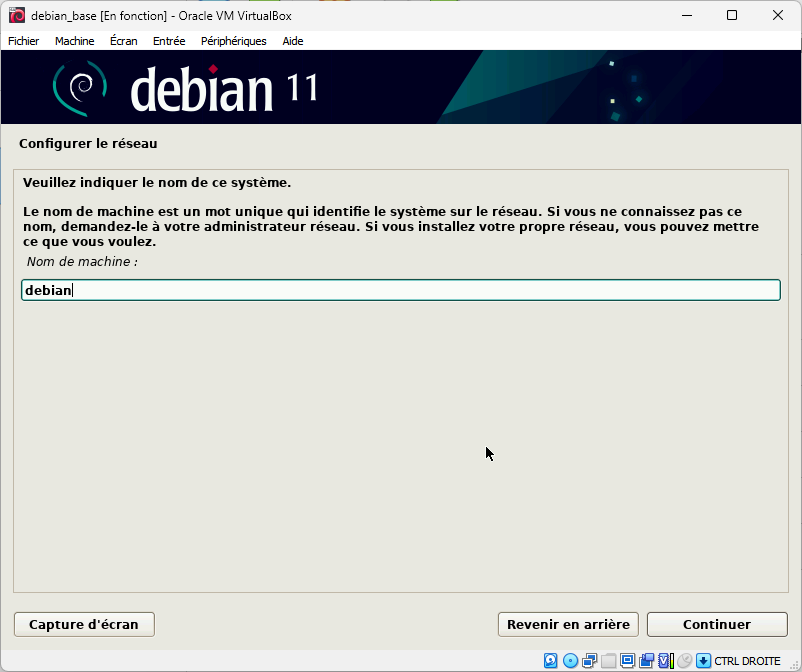Image resolution: width=802 pixels, height=672 pixels.
Task: Click the video recording status icon
Action: [x=647, y=661]
